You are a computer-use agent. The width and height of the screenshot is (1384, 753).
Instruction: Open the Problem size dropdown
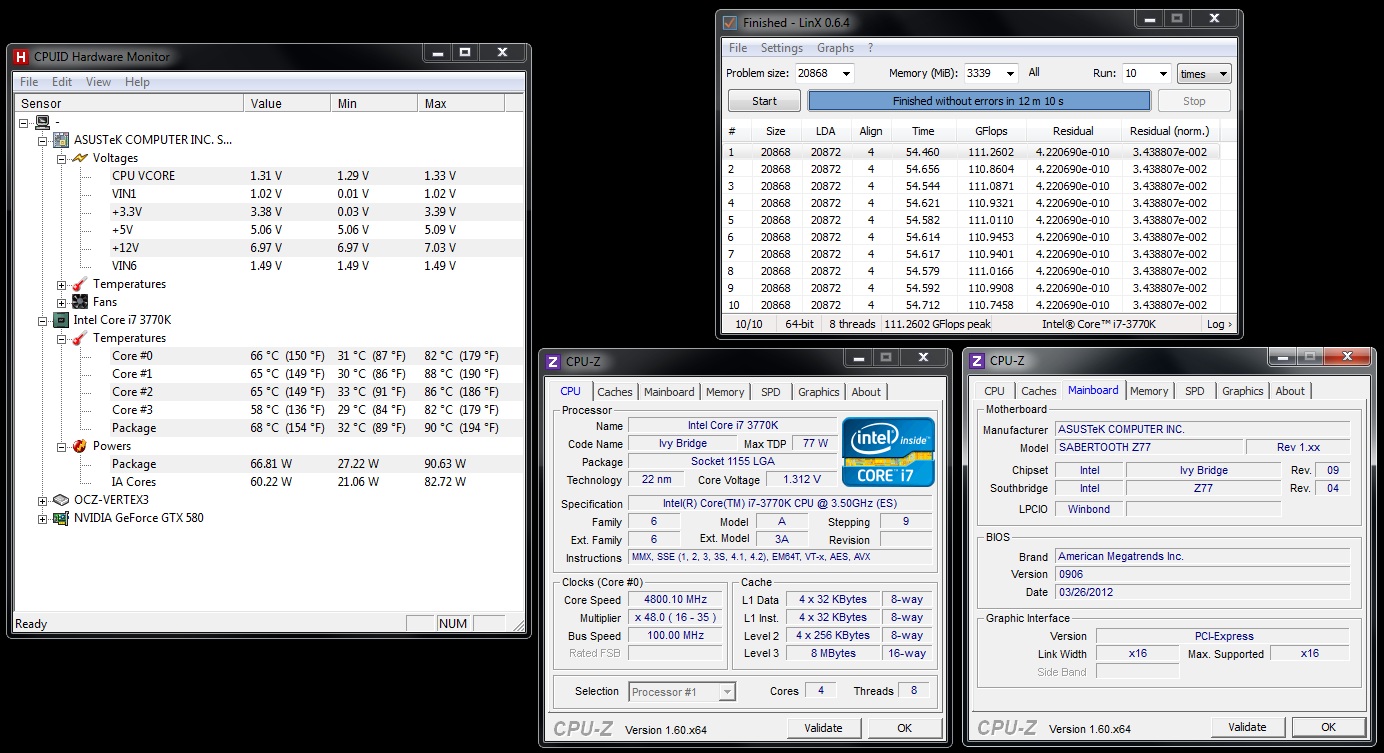click(846, 73)
